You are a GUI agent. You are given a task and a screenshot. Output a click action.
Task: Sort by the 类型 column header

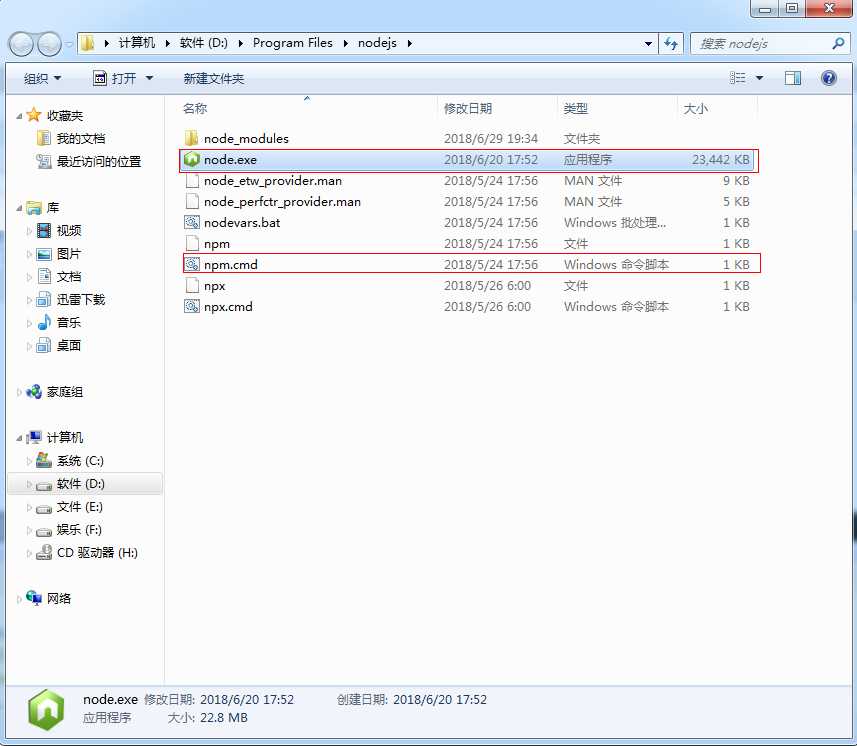(x=618, y=108)
